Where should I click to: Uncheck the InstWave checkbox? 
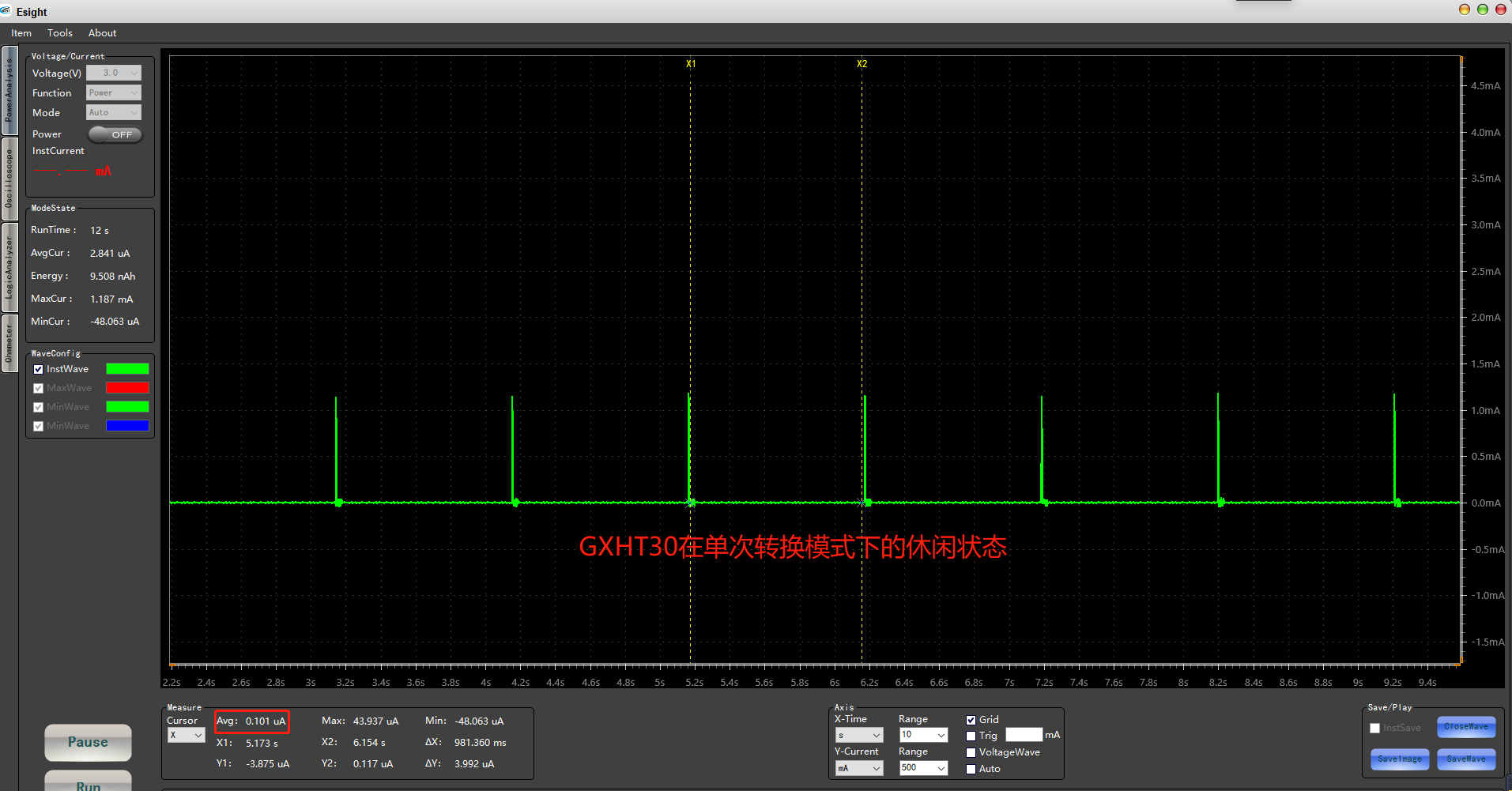38,370
